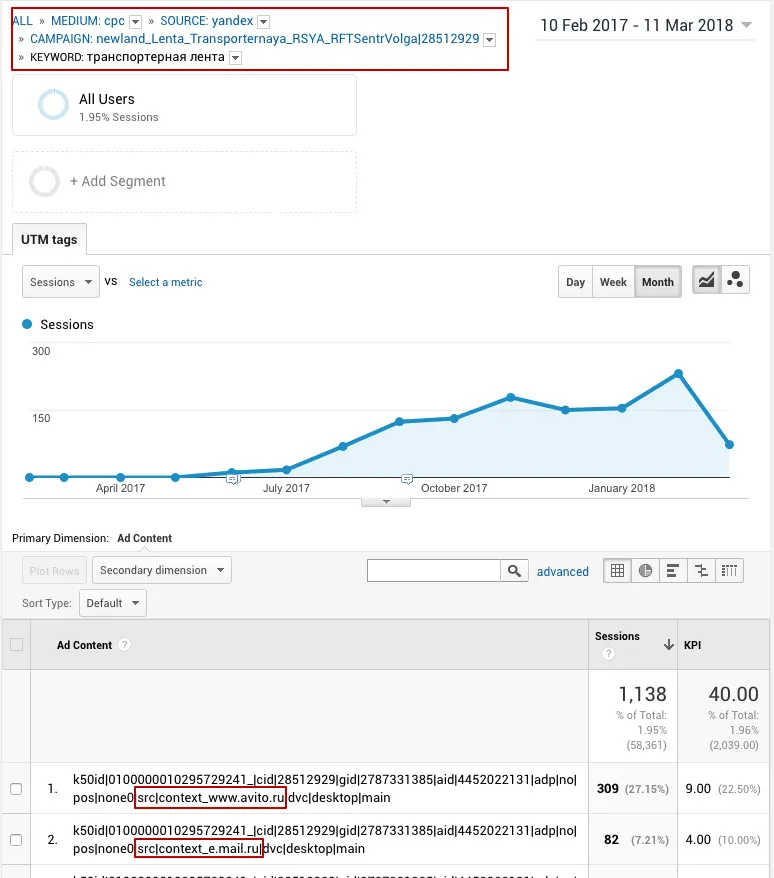Click the ALL breadcrumb link
This screenshot has height=878, width=774.
pos(22,21)
